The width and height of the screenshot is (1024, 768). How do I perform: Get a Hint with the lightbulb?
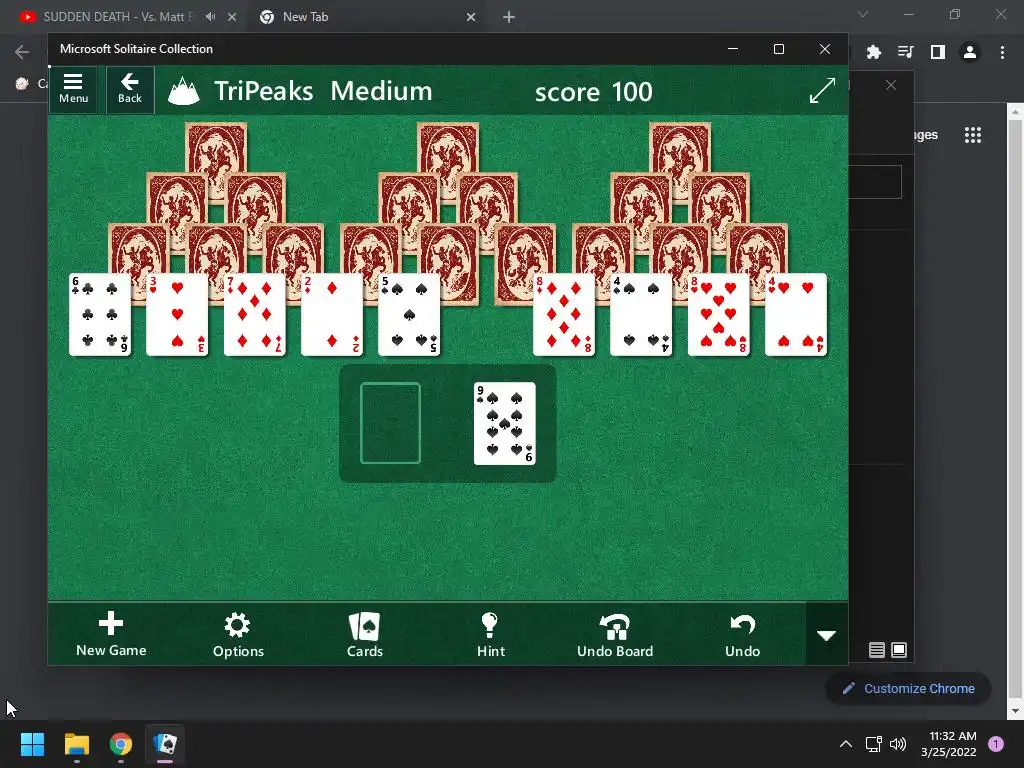coord(490,634)
